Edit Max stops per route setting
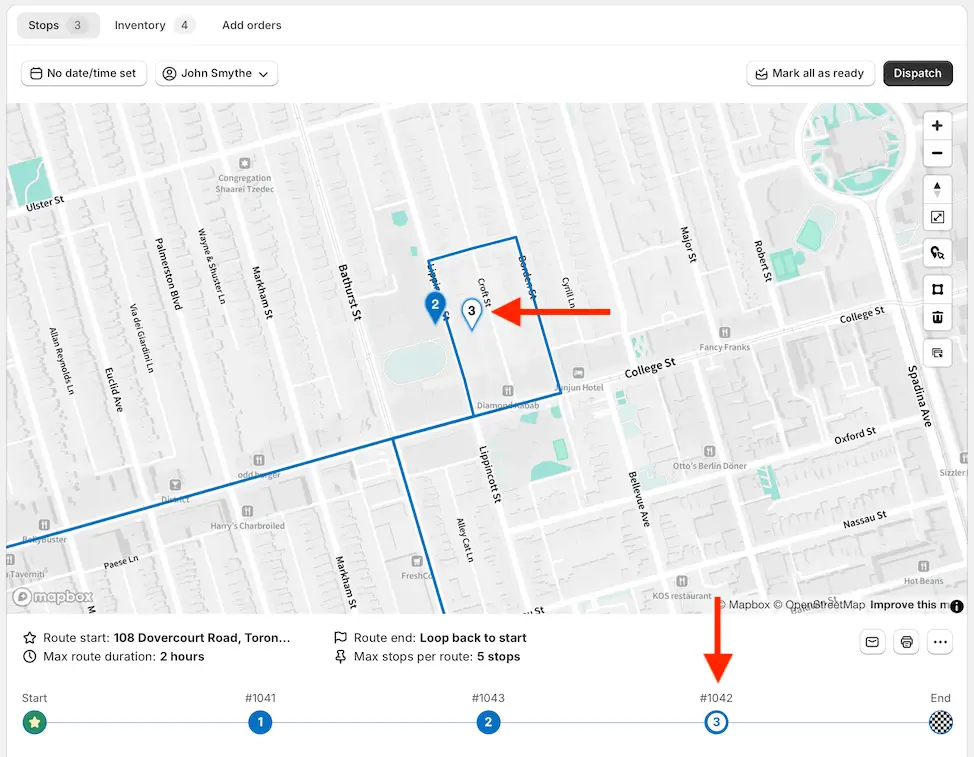The image size is (974, 757). 427,656
